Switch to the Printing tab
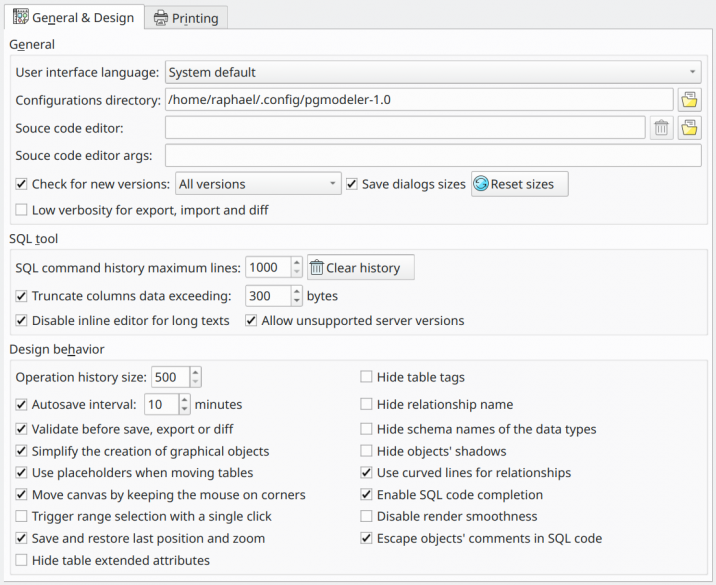The width and height of the screenshot is (716, 585). (x=186, y=18)
